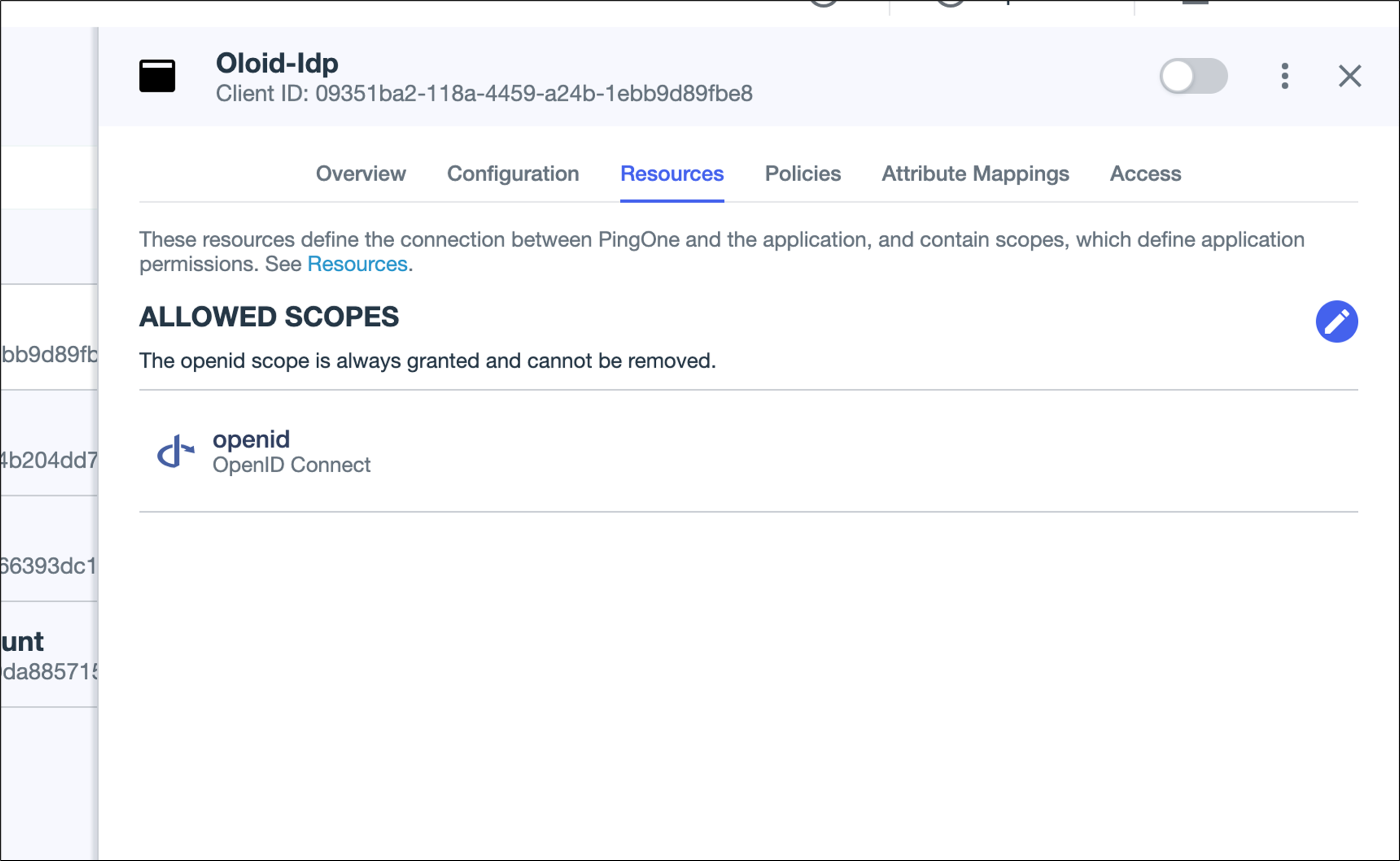Enable the Oloid-Idp application toggle
The image size is (1400, 861).
1193,75
